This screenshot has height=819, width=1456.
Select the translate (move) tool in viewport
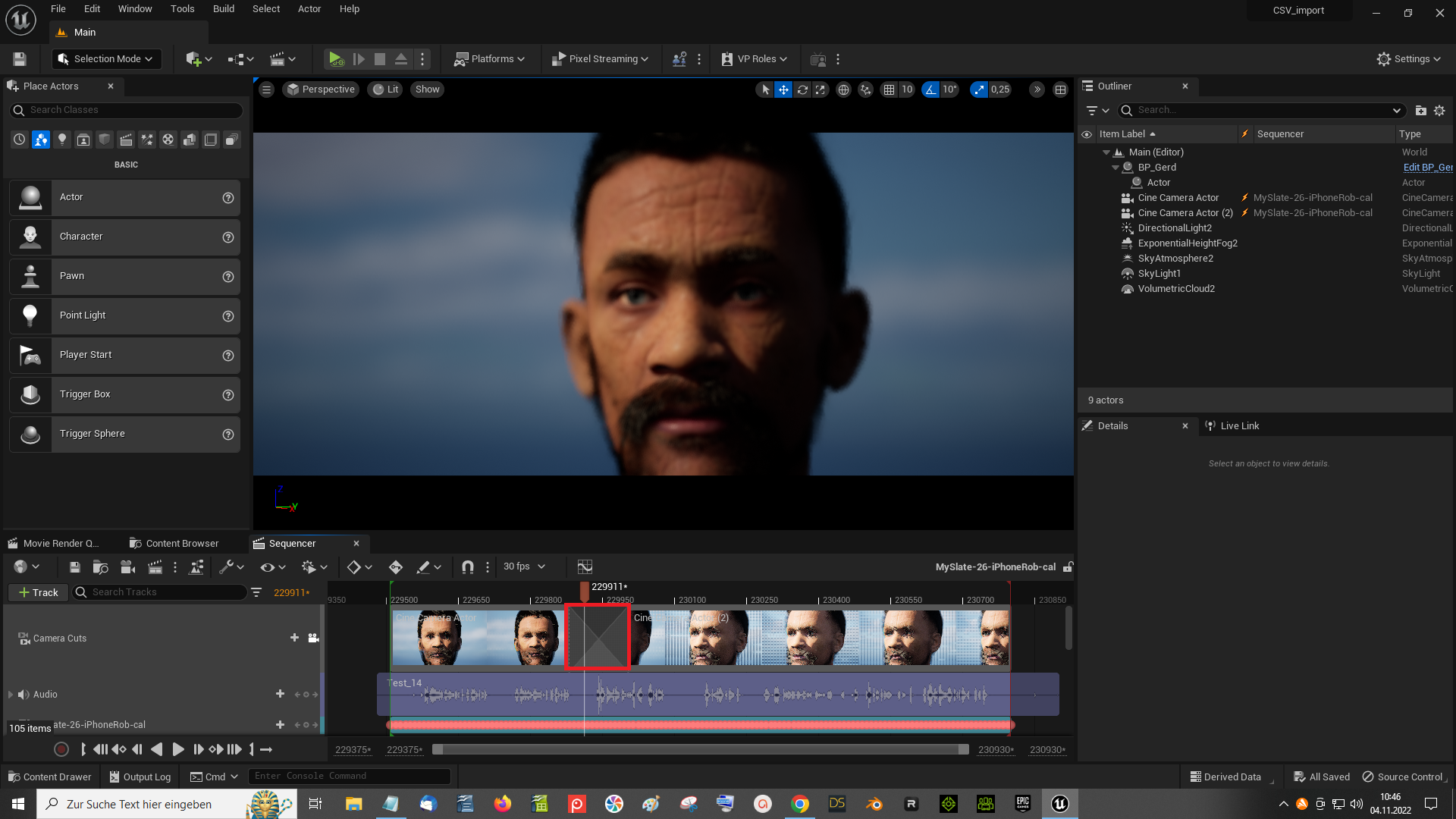point(783,89)
